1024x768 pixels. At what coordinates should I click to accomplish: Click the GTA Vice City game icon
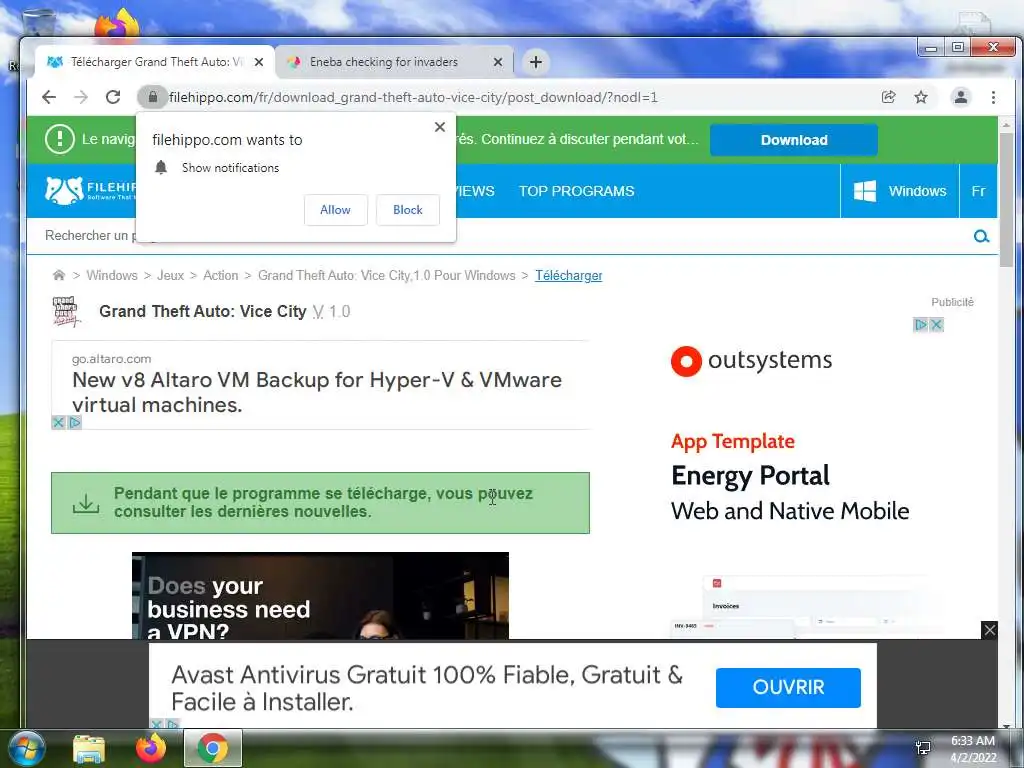point(66,312)
